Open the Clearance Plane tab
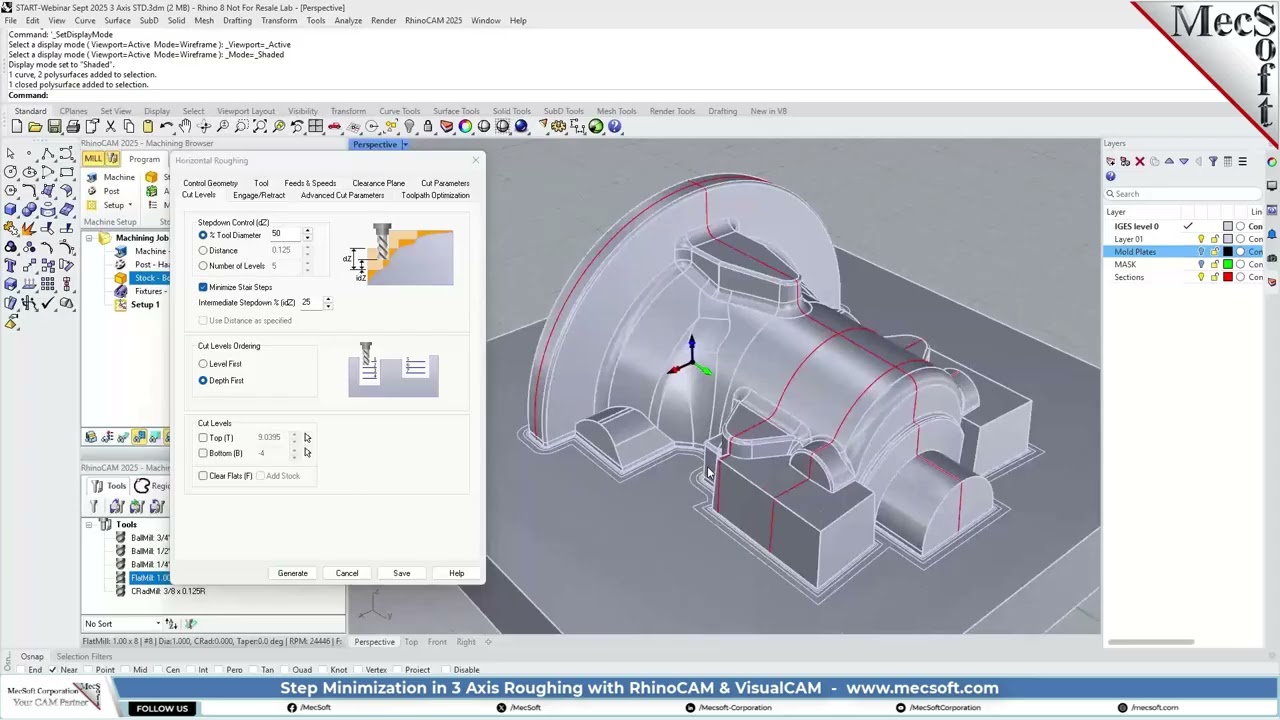1280x720 pixels. [378, 184]
